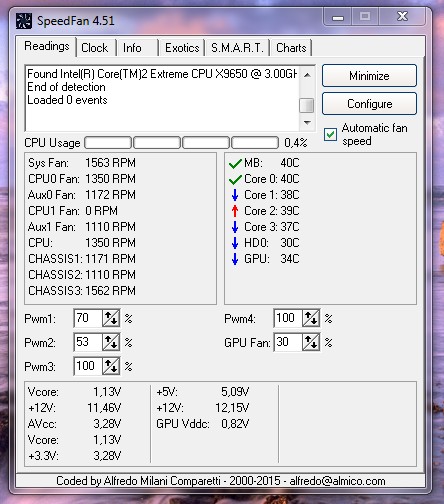444x504 pixels.
Task: Click the CPU0 Fan 1350 RPM reading
Action: click(82, 179)
